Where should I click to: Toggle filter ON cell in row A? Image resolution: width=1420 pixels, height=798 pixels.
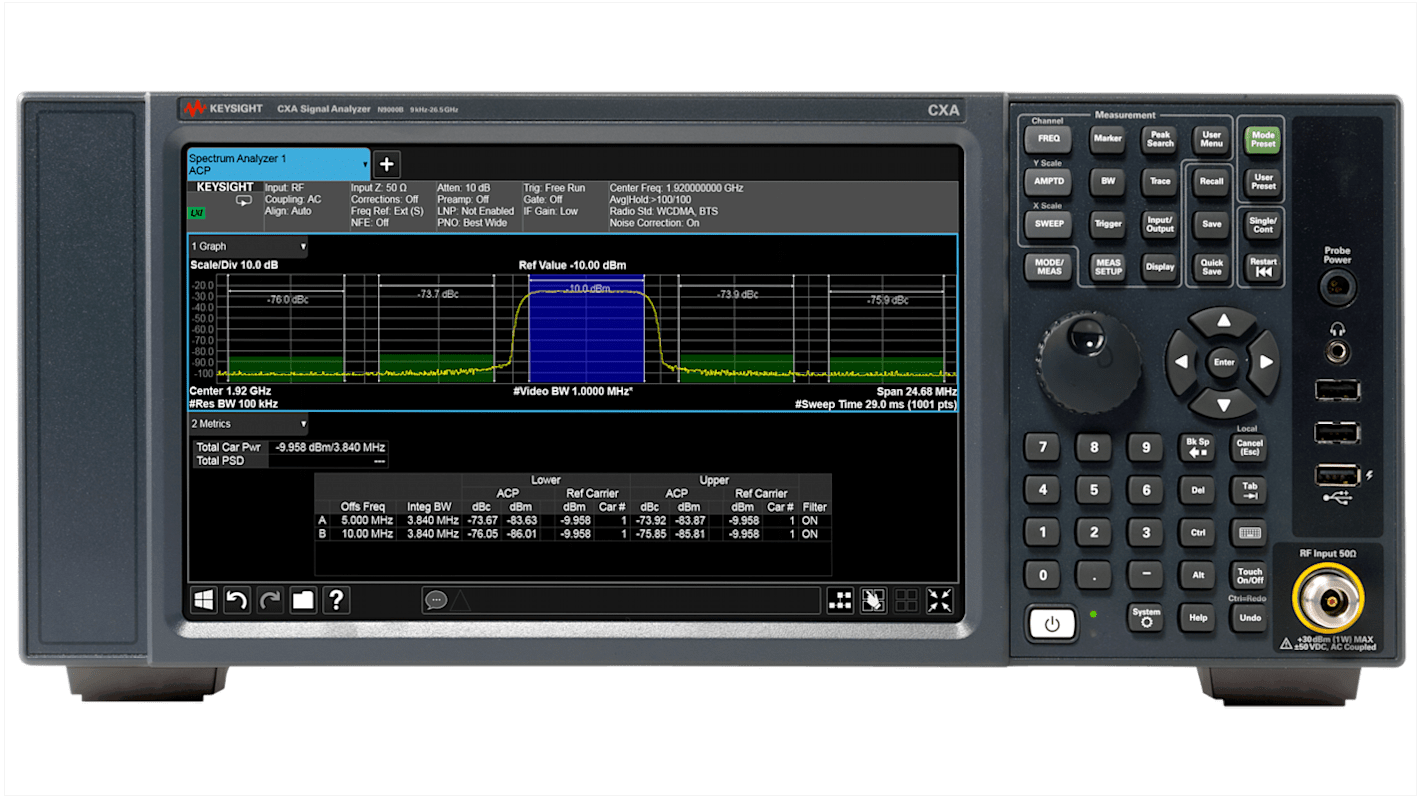click(x=810, y=520)
